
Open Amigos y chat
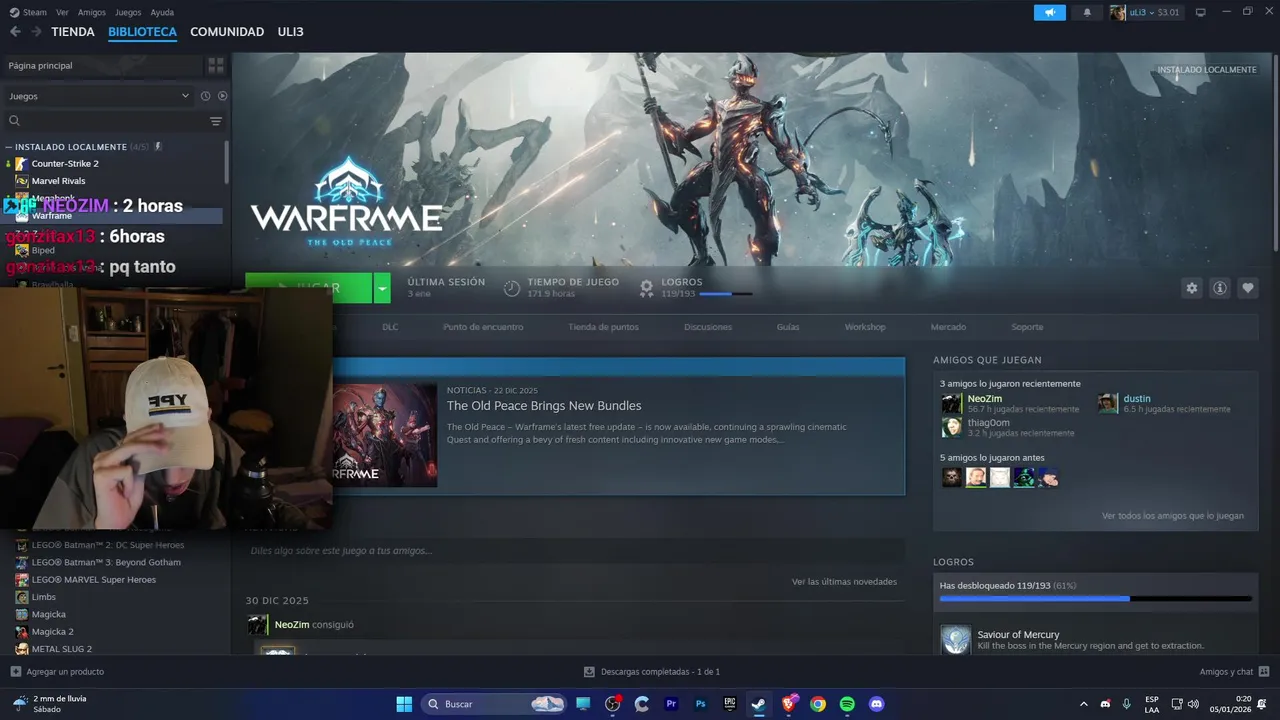click(1234, 672)
